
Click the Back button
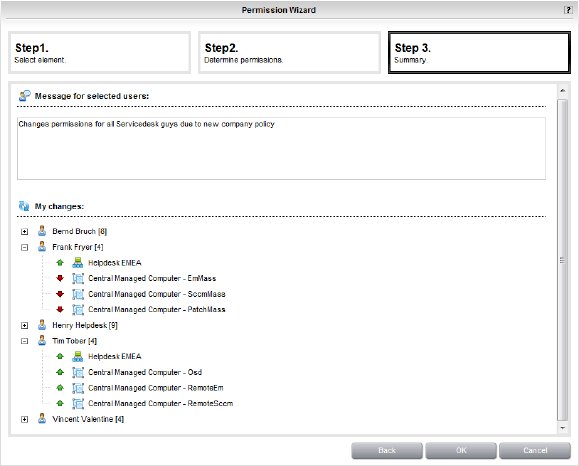tap(387, 450)
